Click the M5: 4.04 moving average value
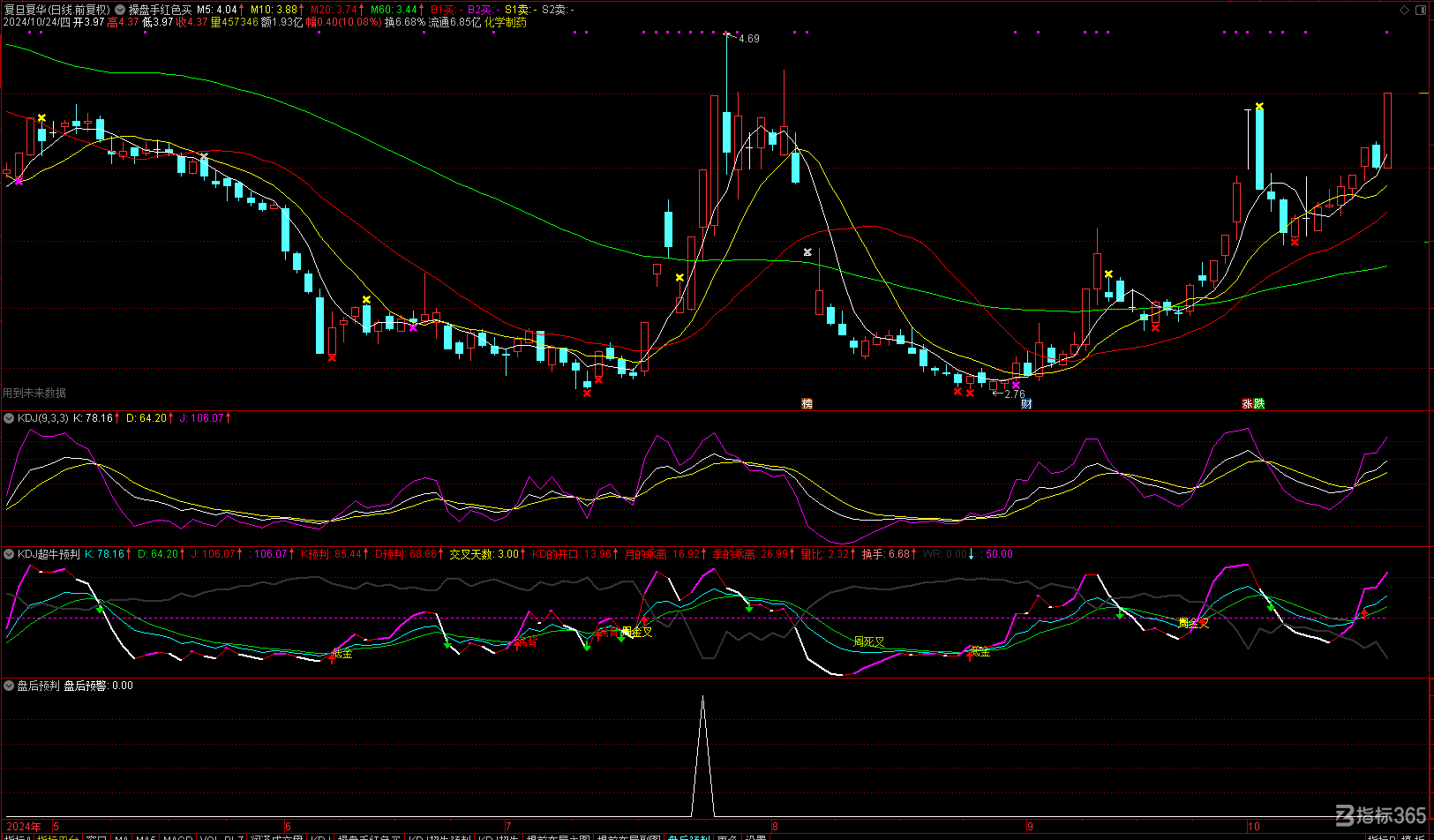1434x840 pixels. click(217, 10)
